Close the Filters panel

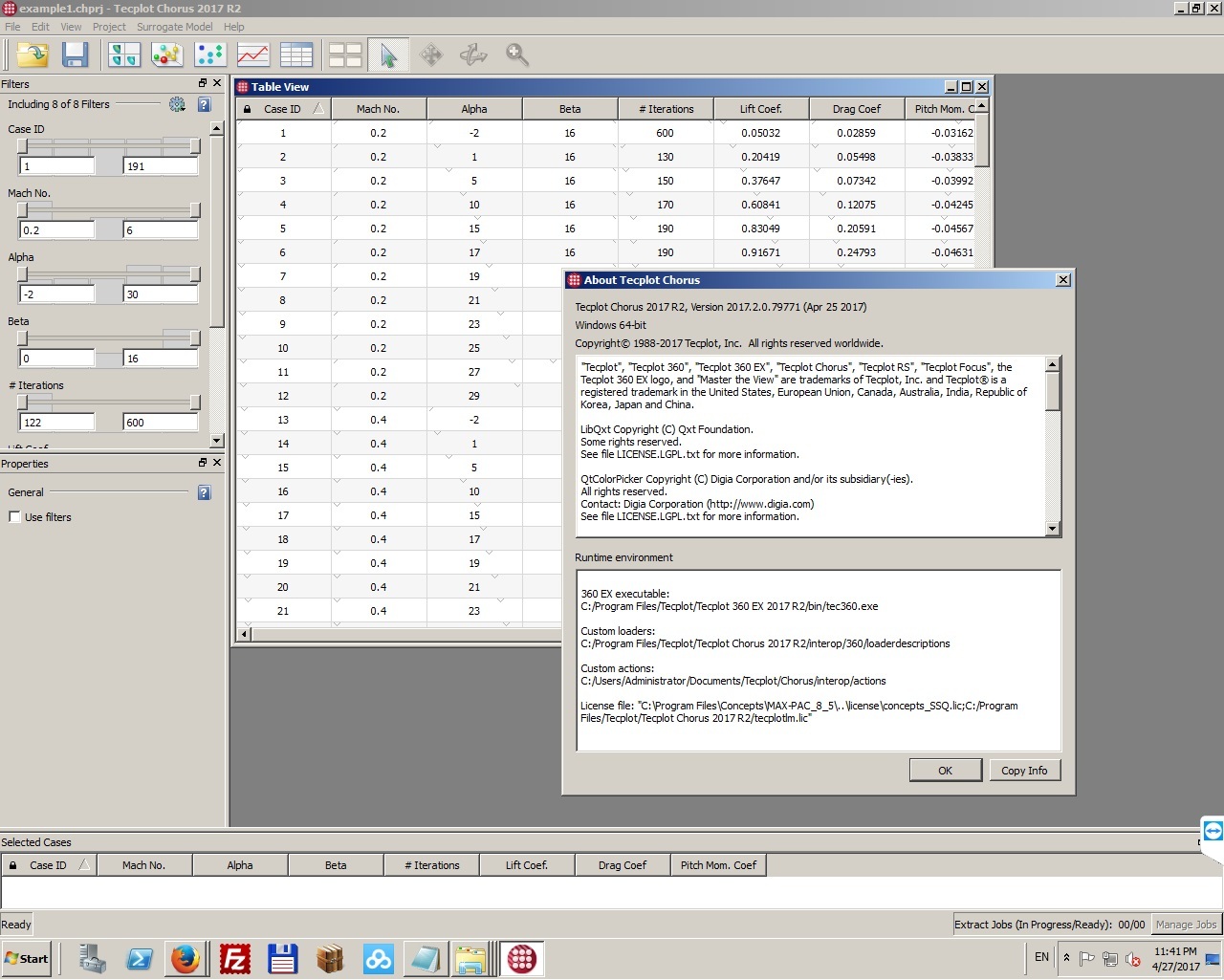(x=217, y=83)
